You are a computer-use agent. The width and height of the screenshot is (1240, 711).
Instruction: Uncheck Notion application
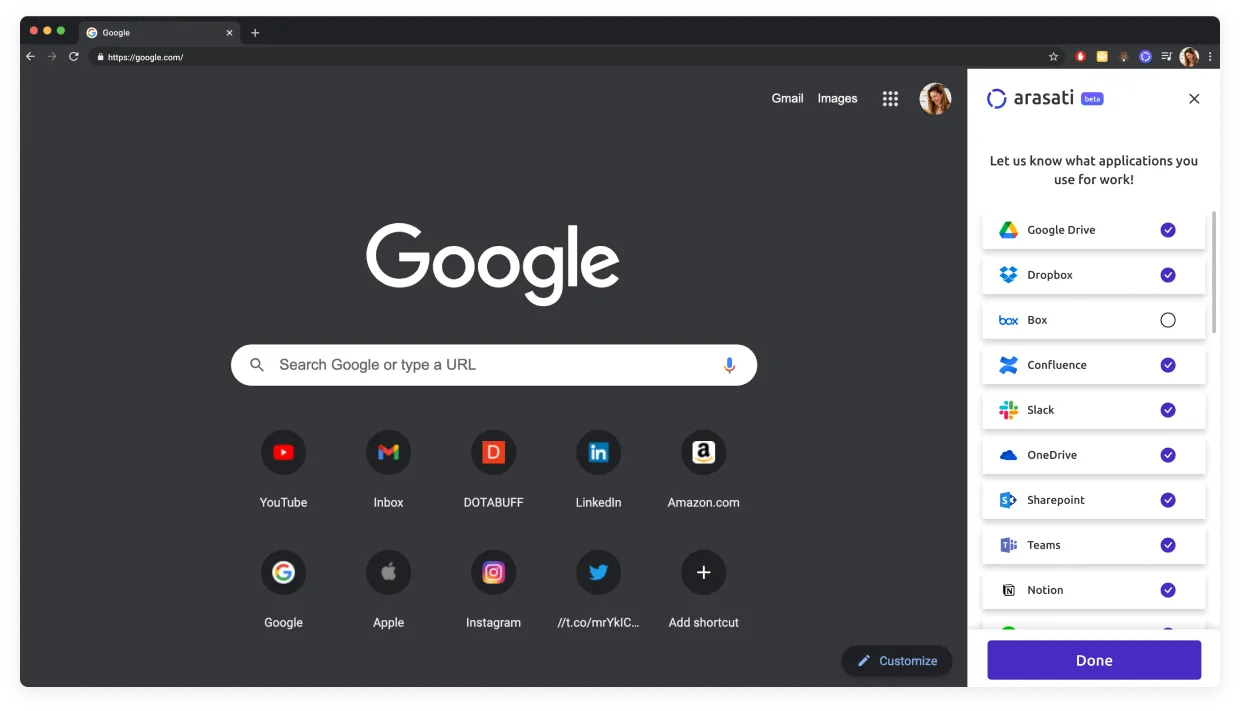1168,590
